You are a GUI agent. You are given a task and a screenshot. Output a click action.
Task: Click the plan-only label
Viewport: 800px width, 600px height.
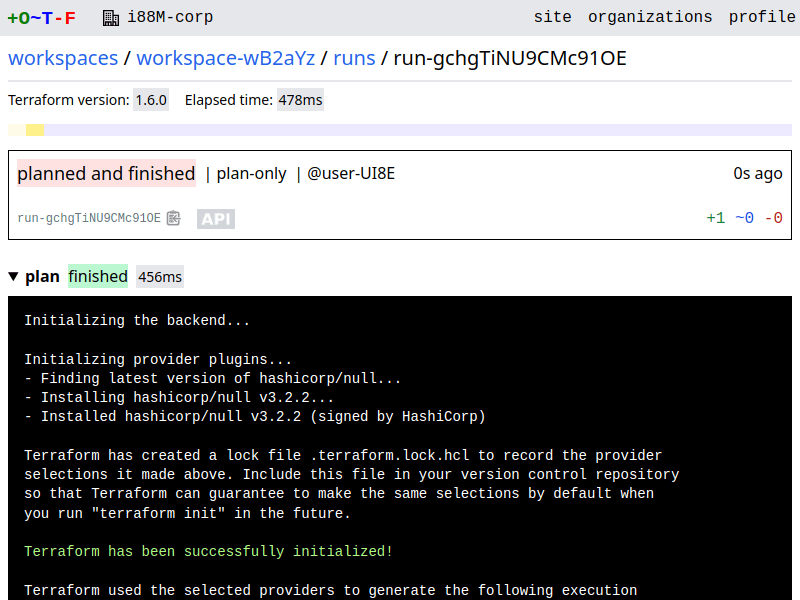(x=252, y=174)
